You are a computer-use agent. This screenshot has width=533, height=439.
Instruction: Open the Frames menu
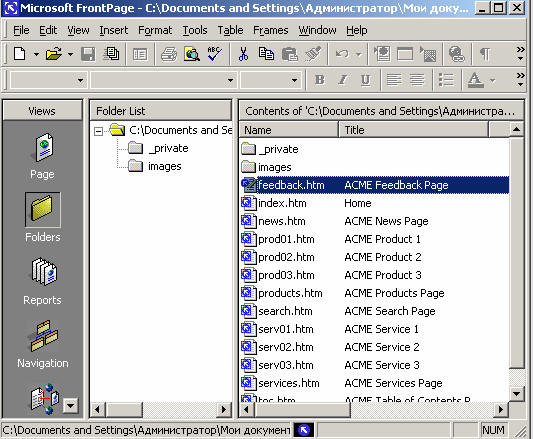[x=271, y=30]
